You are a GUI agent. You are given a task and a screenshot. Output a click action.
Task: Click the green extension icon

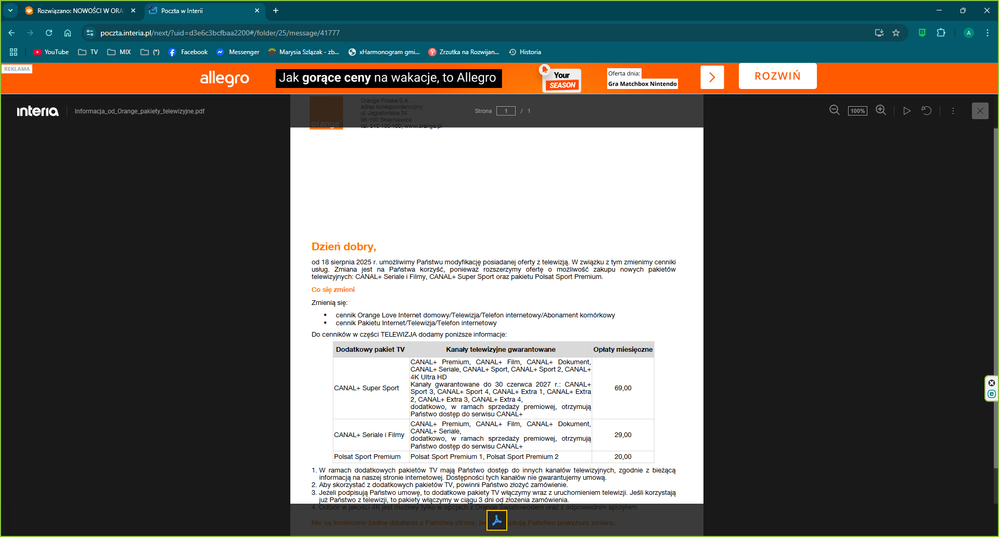[922, 32]
